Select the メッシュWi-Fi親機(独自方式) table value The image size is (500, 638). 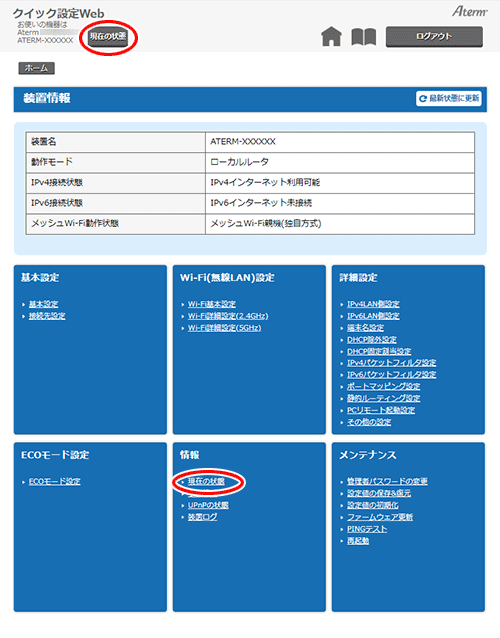click(x=266, y=223)
